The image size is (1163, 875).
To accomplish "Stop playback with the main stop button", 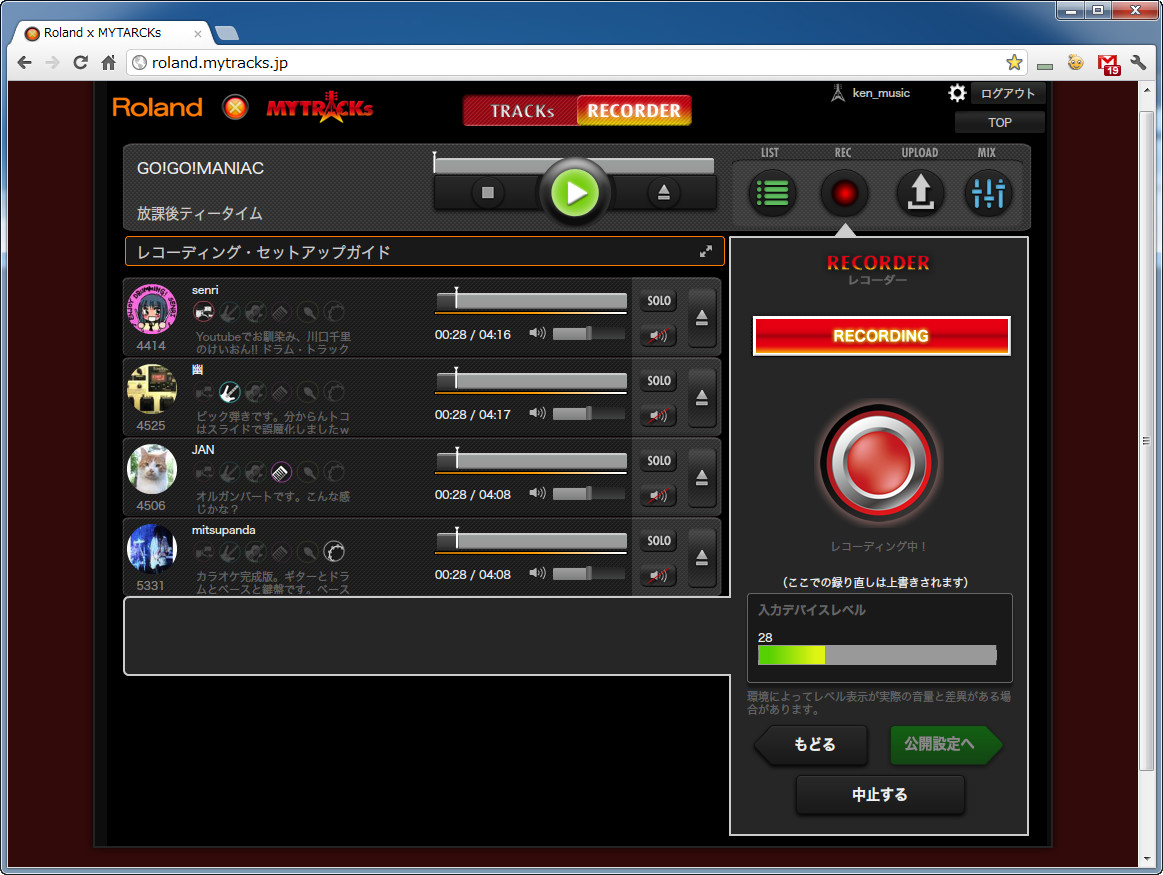I will tap(487, 193).
